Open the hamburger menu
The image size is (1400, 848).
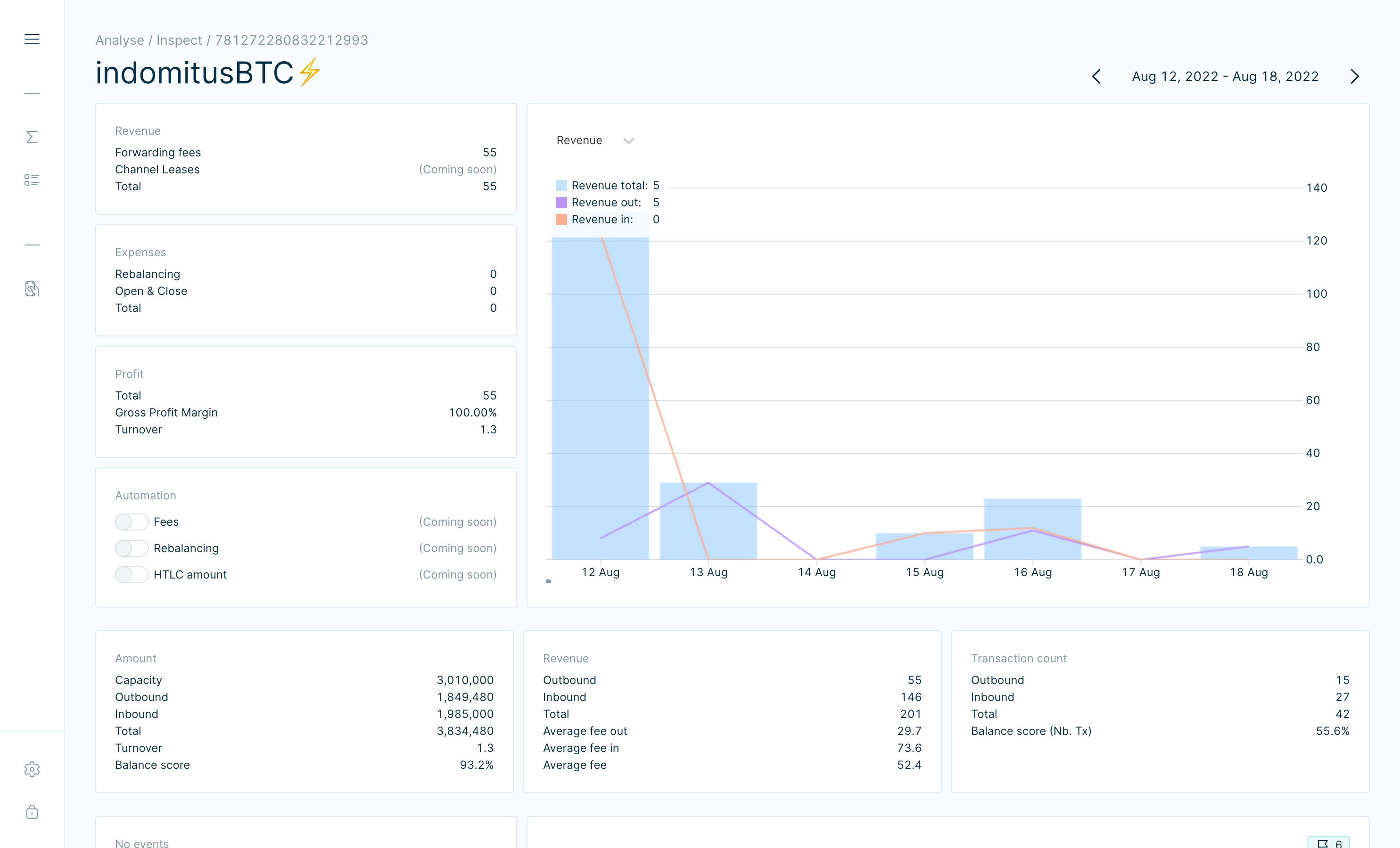(x=32, y=39)
